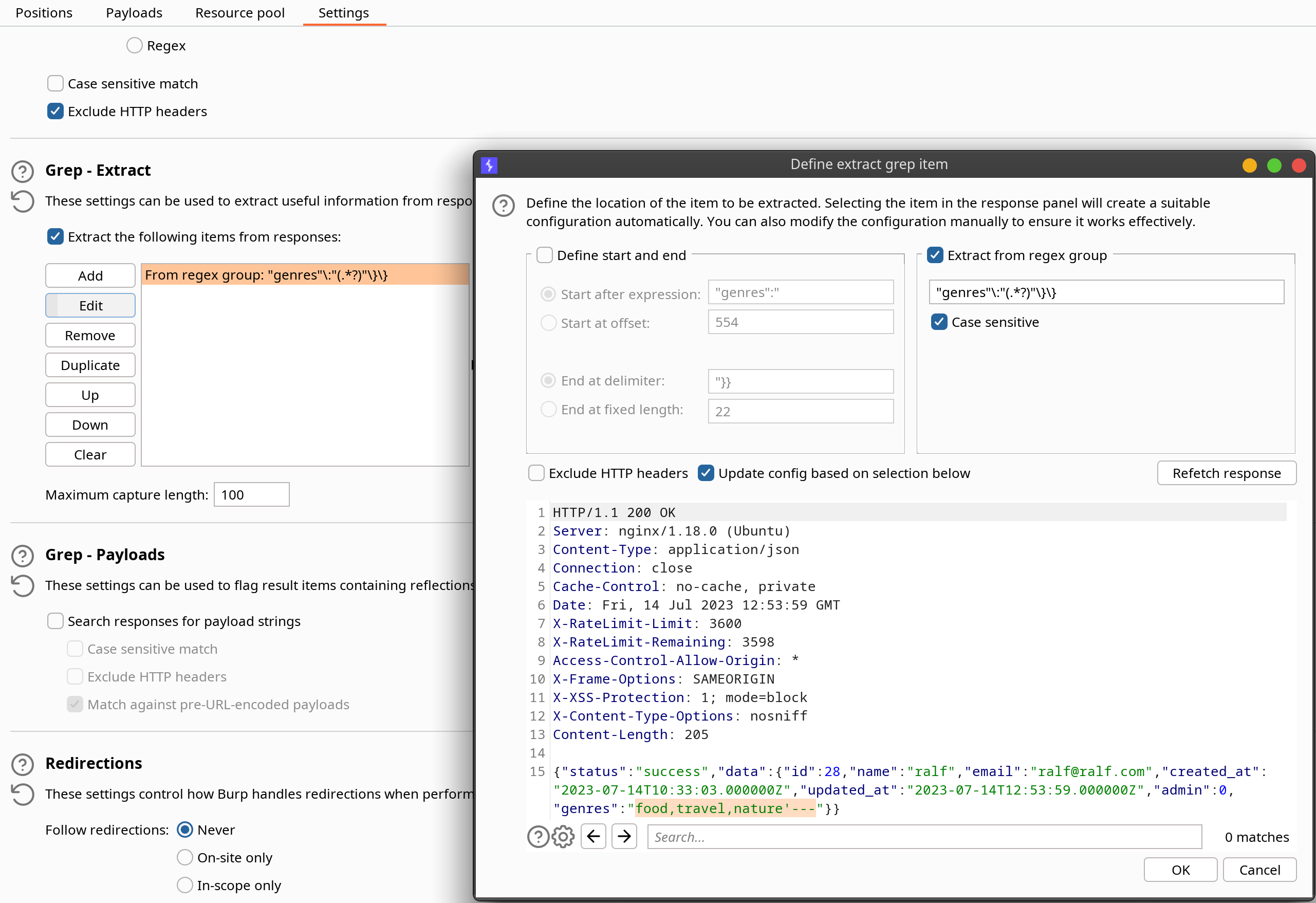Select the Regex radio option
The image size is (1316, 903).
click(x=134, y=45)
